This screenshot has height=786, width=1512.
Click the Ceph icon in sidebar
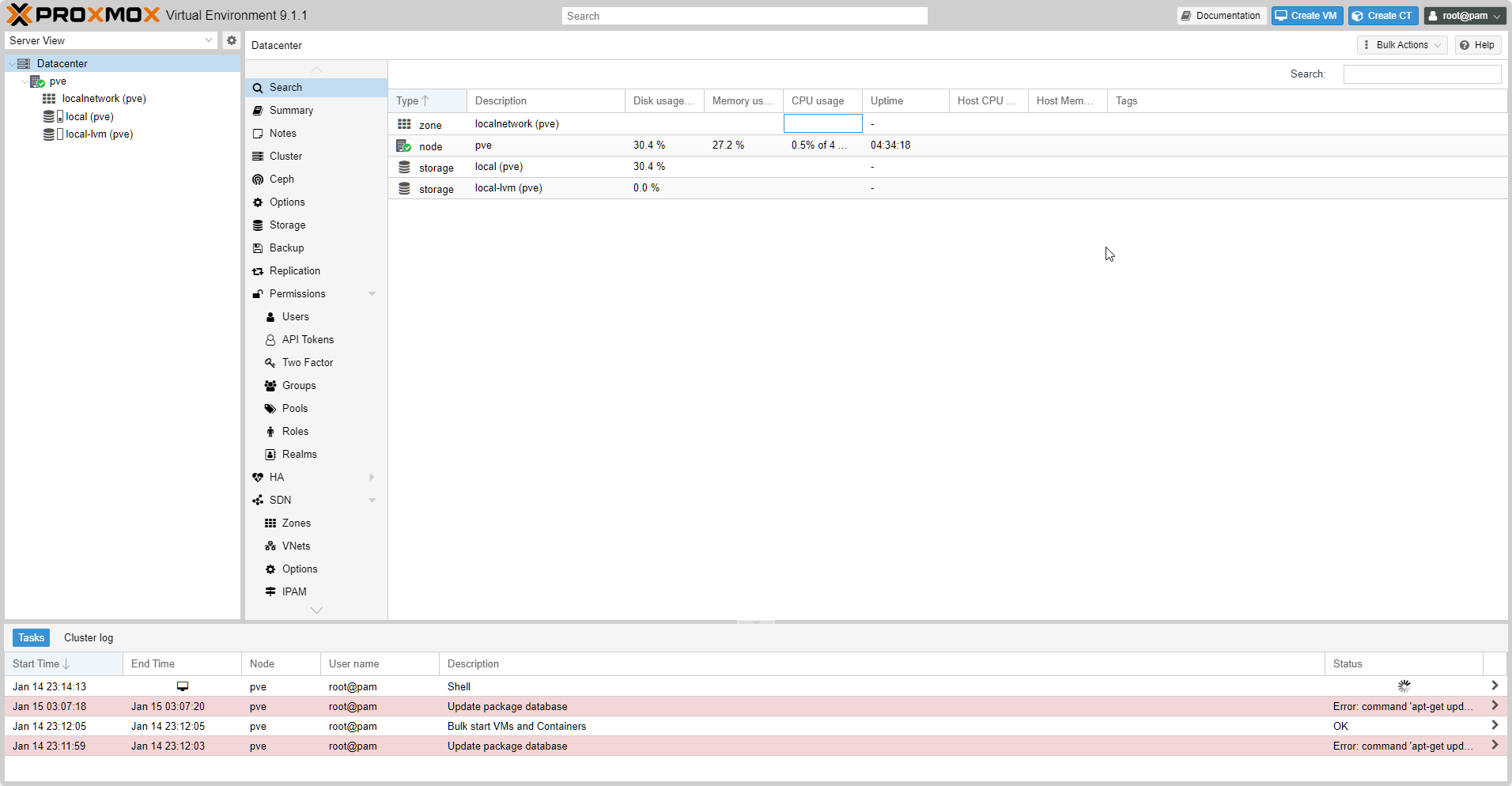[x=258, y=179]
